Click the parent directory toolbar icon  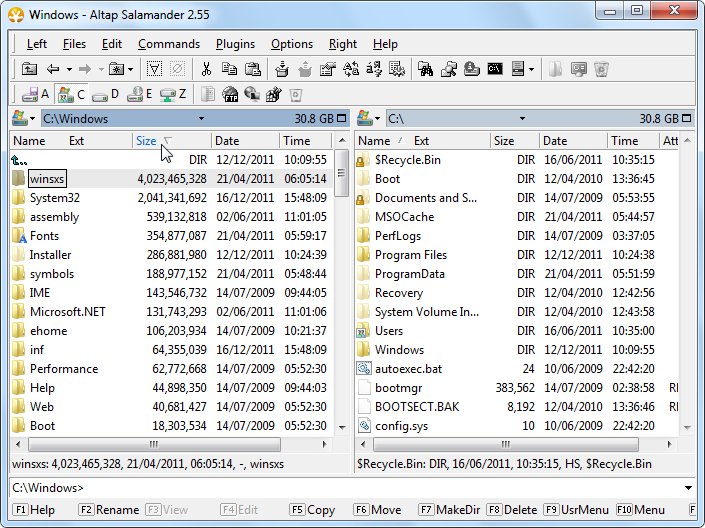(x=29, y=69)
